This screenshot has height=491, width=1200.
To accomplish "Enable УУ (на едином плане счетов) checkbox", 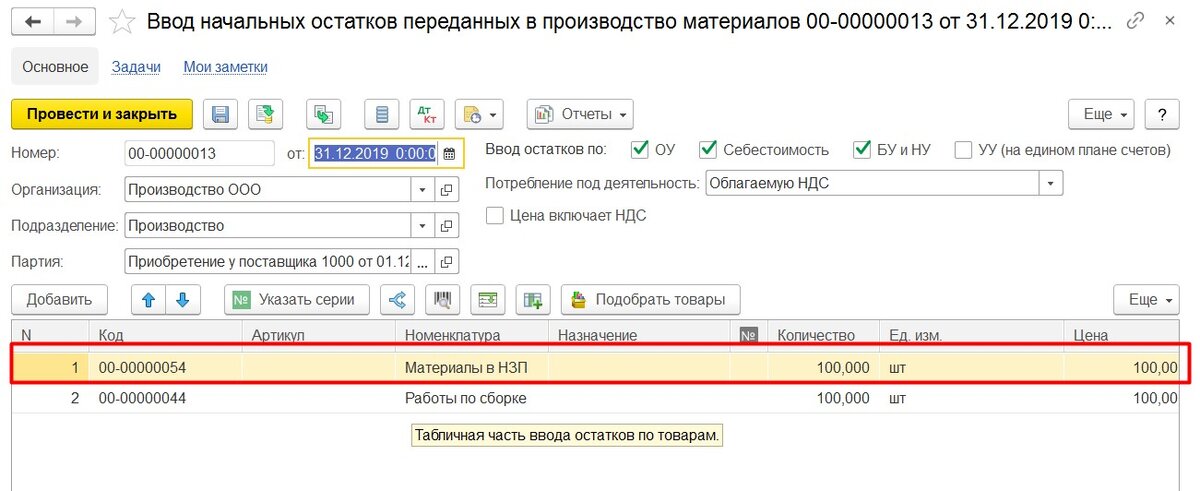I will [964, 150].
